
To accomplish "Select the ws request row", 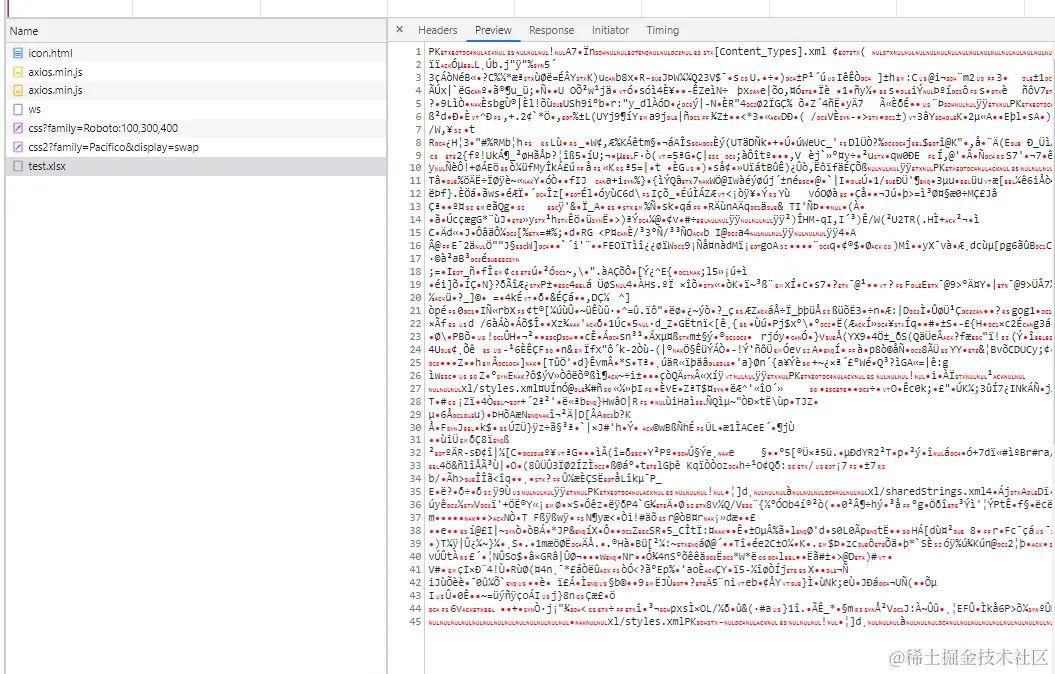I will click(x=196, y=109).
